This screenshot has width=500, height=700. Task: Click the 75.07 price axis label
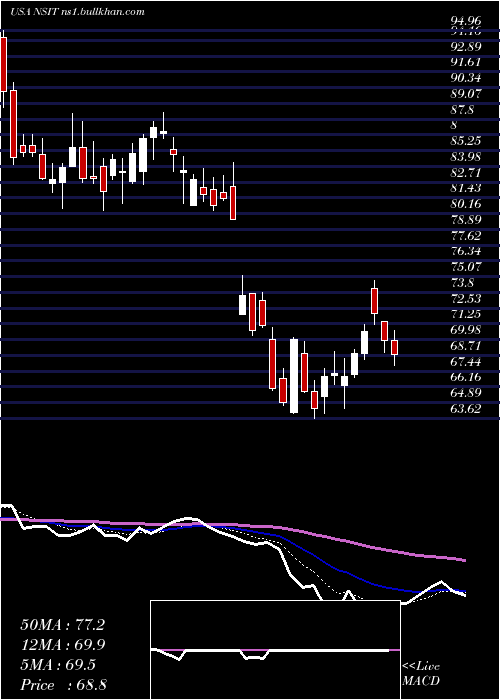pos(466,267)
